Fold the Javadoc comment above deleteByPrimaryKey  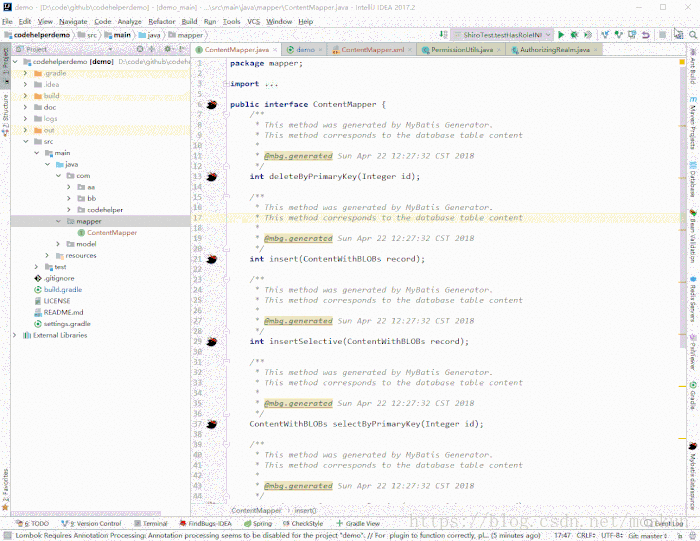click(x=226, y=115)
